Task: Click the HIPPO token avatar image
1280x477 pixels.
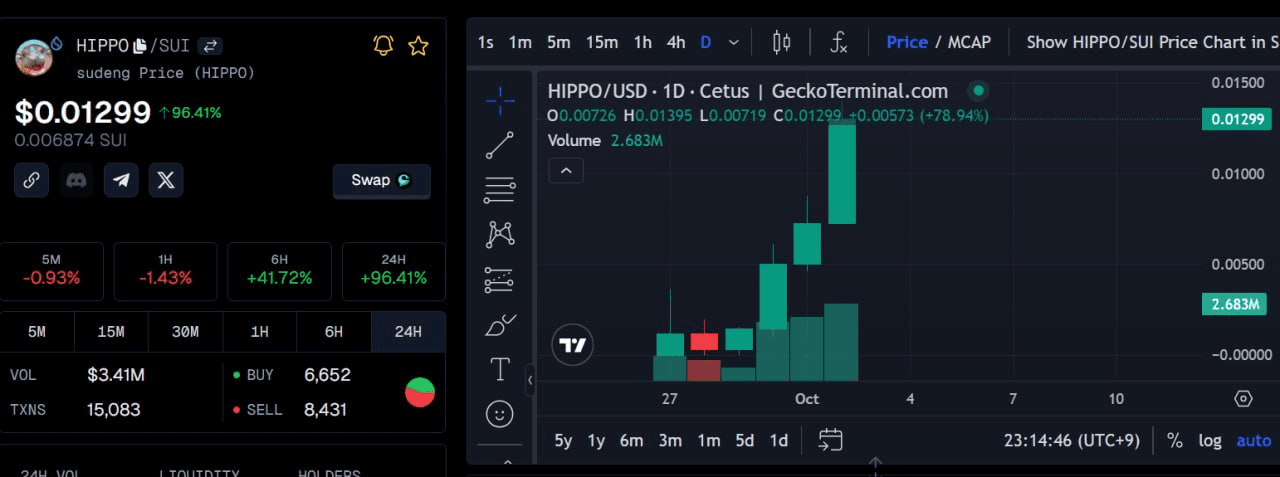Action: pos(34,57)
